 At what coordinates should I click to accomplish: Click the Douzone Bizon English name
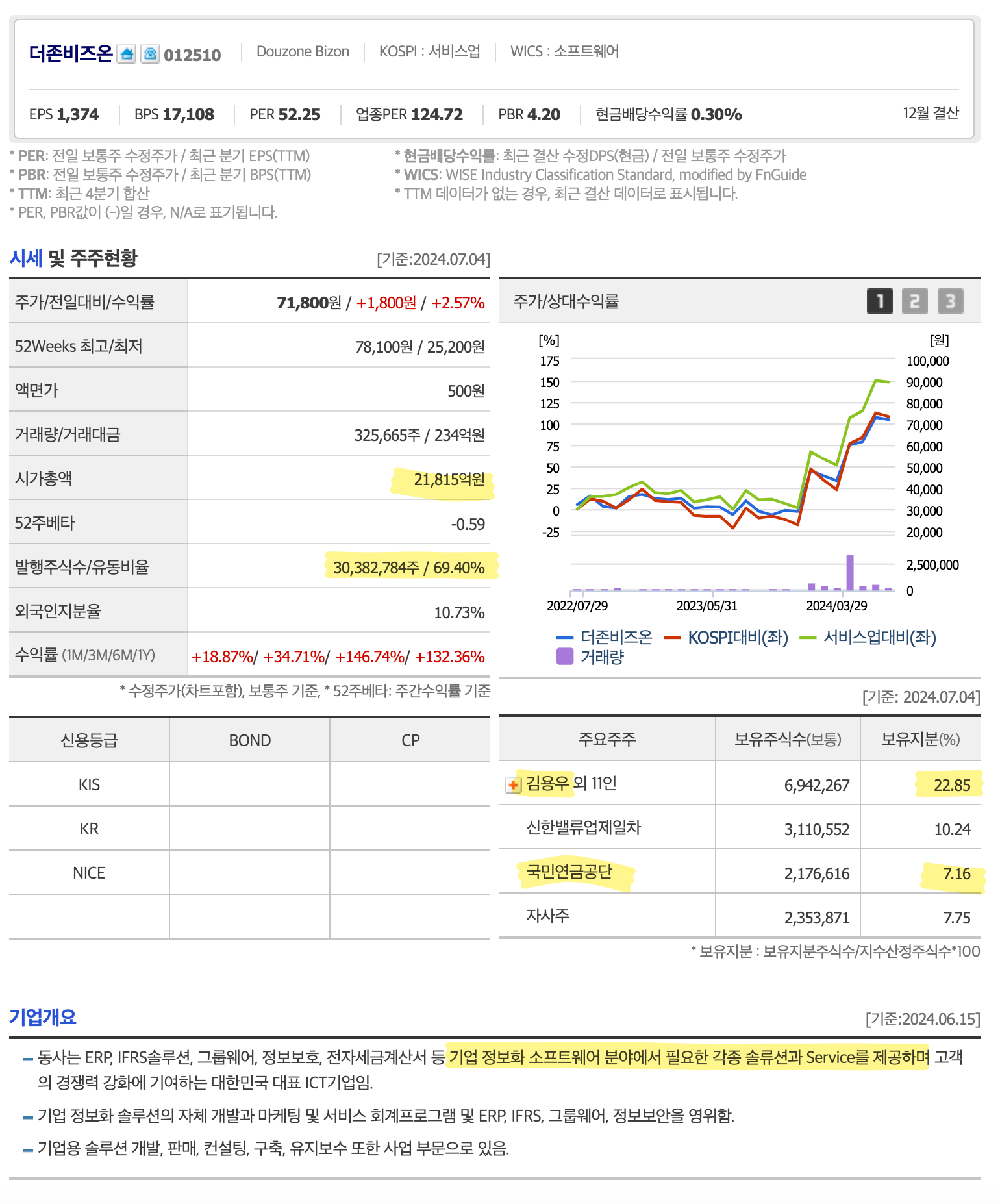[x=303, y=51]
